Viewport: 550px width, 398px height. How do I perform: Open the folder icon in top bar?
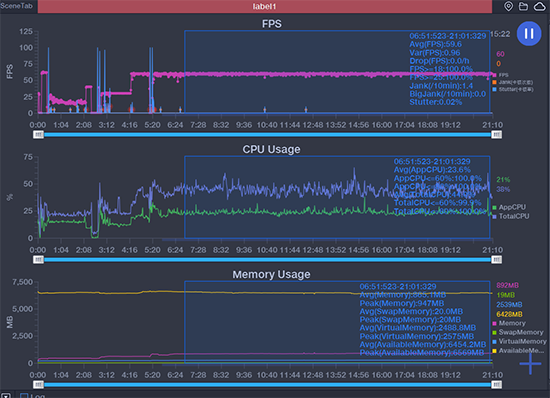523,6
